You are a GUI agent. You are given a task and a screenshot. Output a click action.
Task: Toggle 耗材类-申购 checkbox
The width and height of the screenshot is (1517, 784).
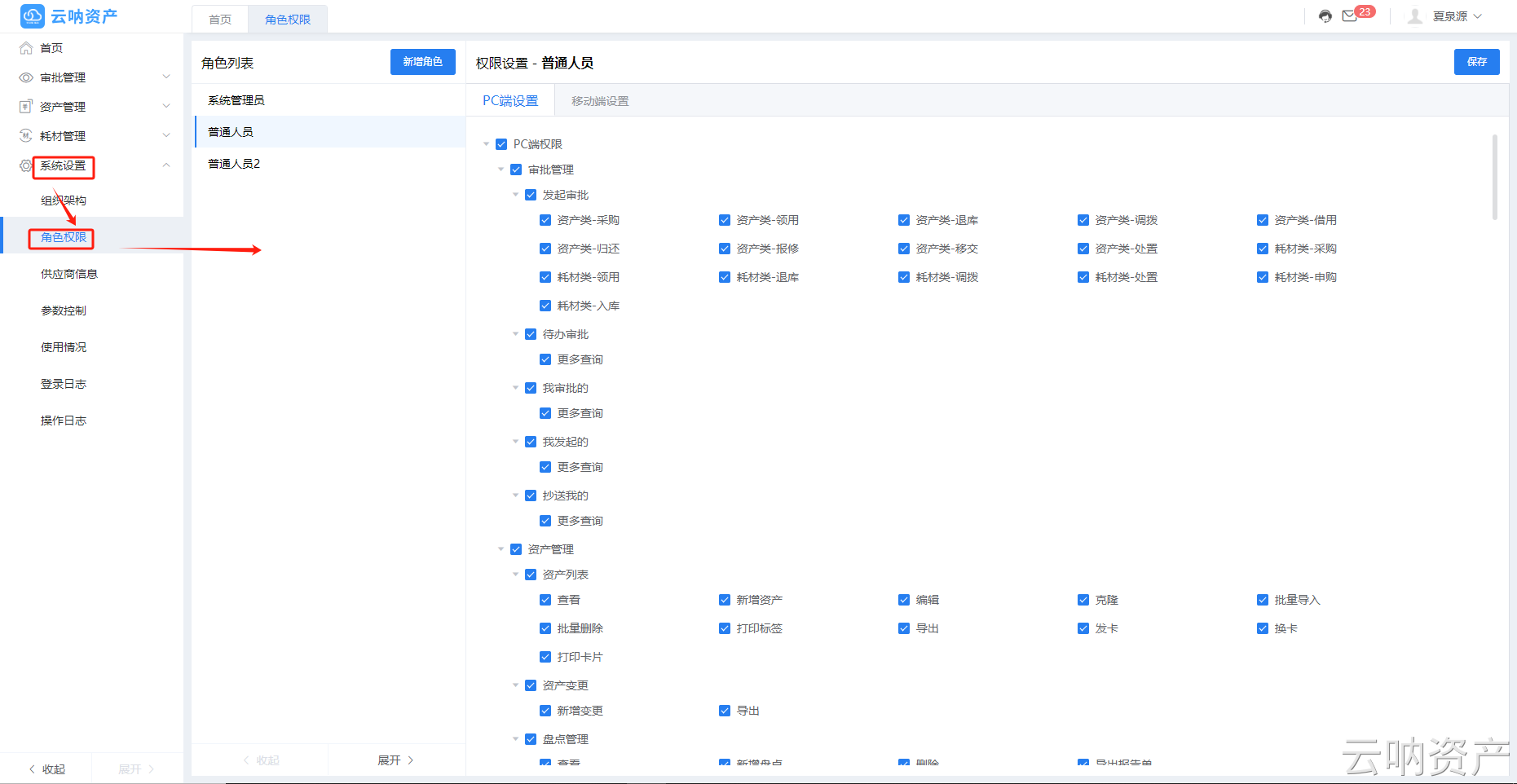[x=1263, y=277]
